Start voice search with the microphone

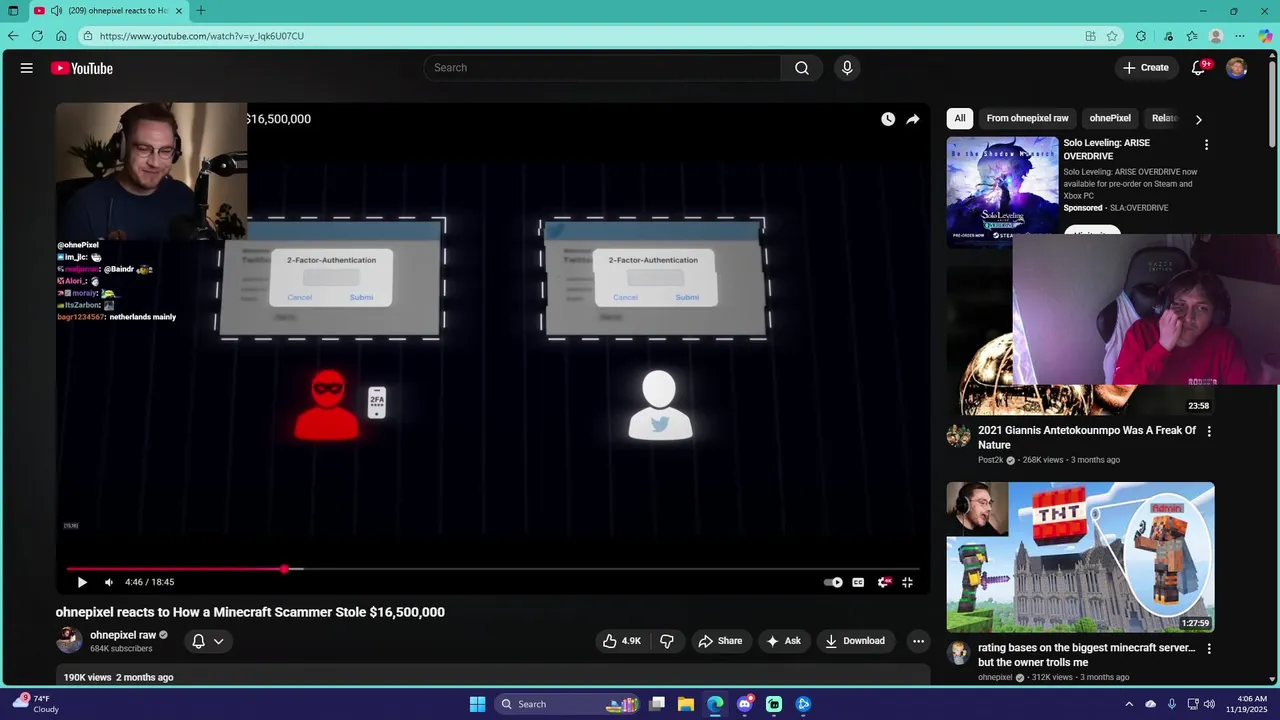point(847,68)
